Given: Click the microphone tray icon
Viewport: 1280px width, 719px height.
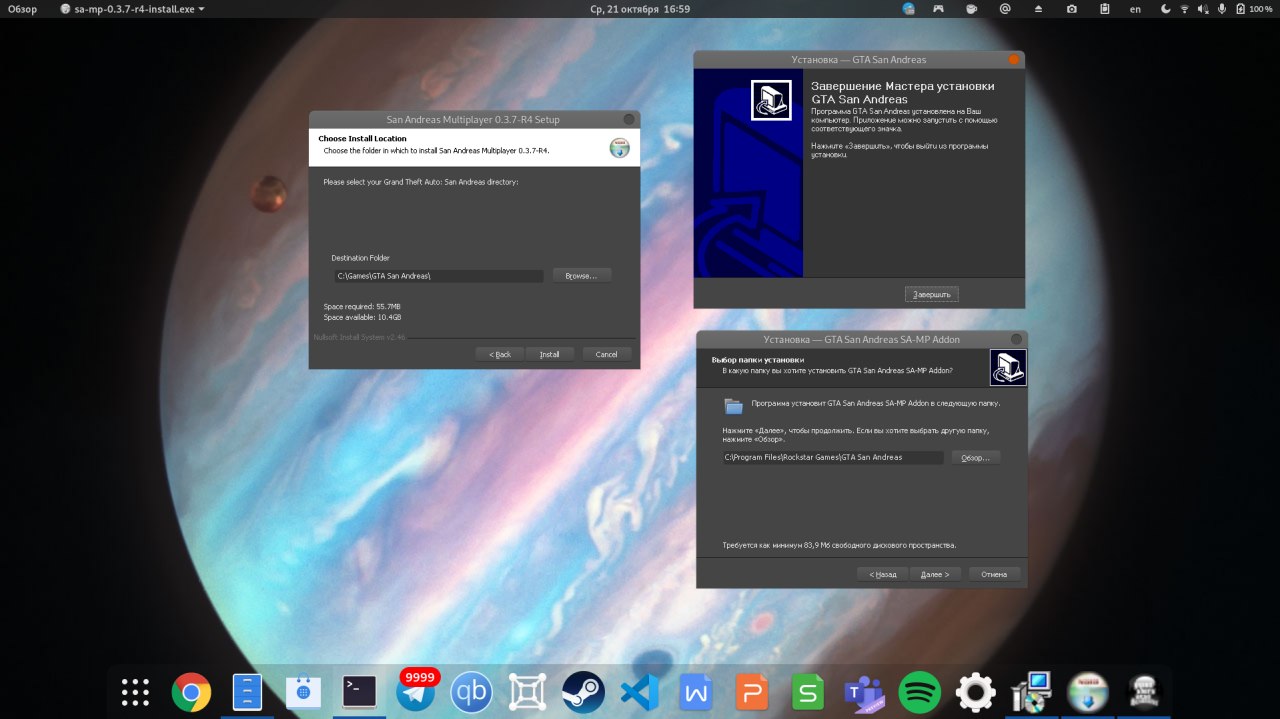Looking at the screenshot, I should [1221, 8].
